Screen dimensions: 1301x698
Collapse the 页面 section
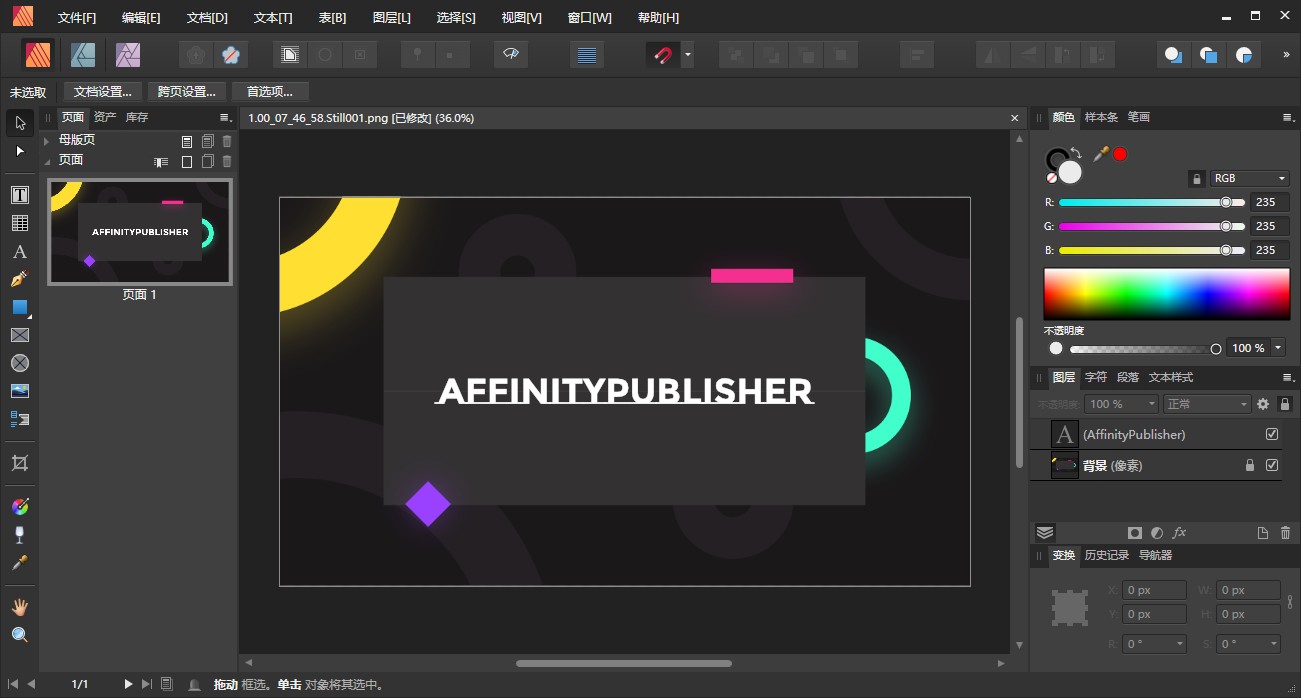click(46, 160)
